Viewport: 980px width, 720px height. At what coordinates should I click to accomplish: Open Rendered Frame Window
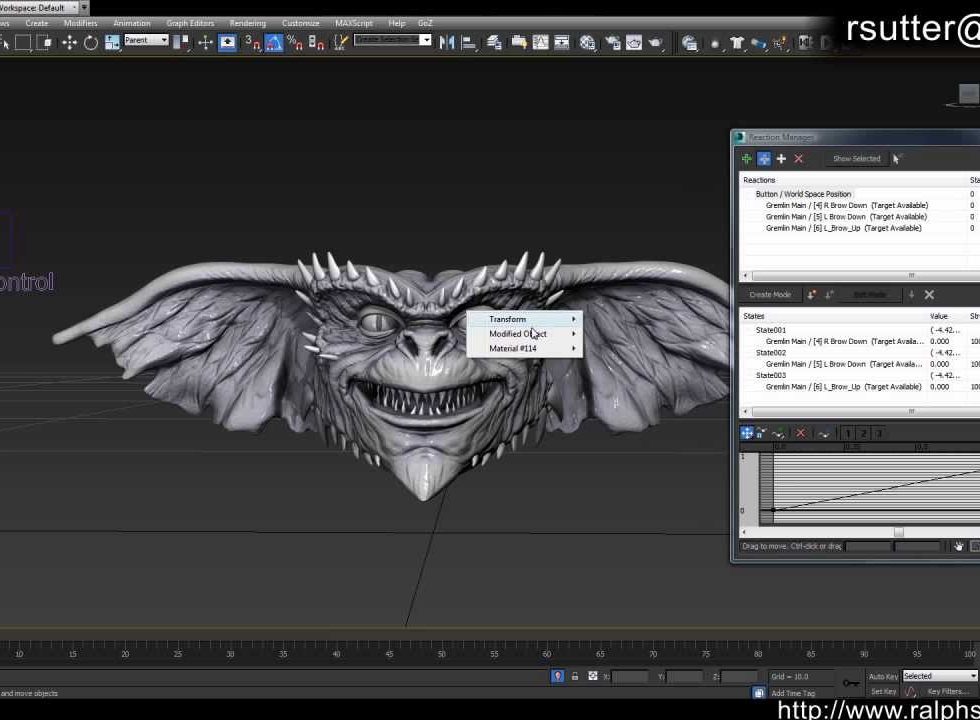634,42
